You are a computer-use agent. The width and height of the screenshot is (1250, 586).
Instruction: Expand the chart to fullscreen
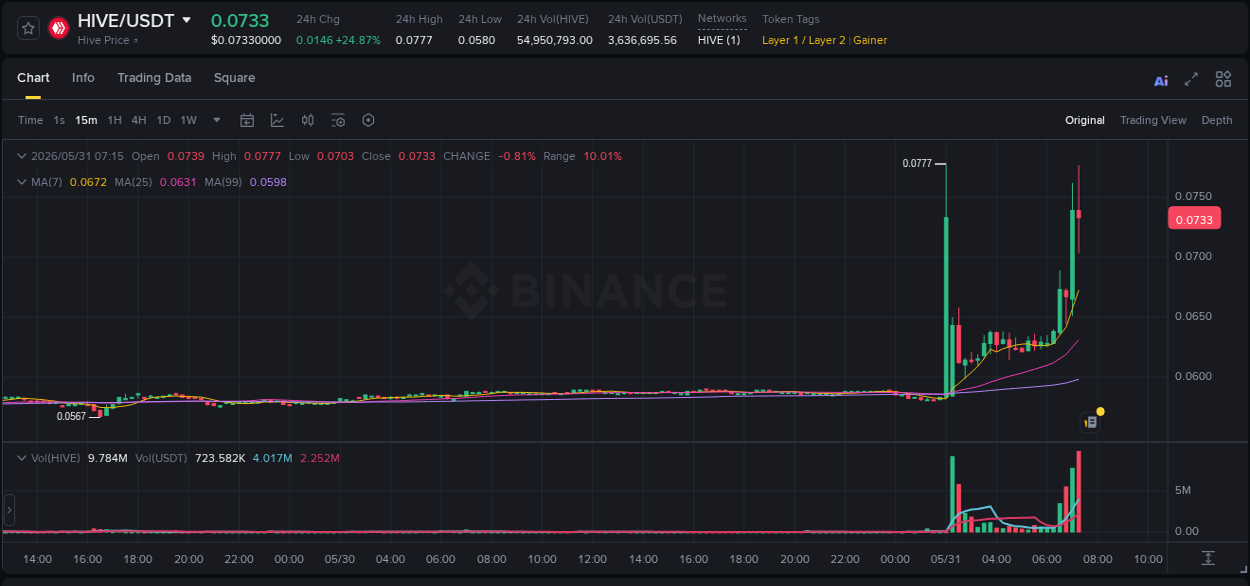click(x=1191, y=79)
